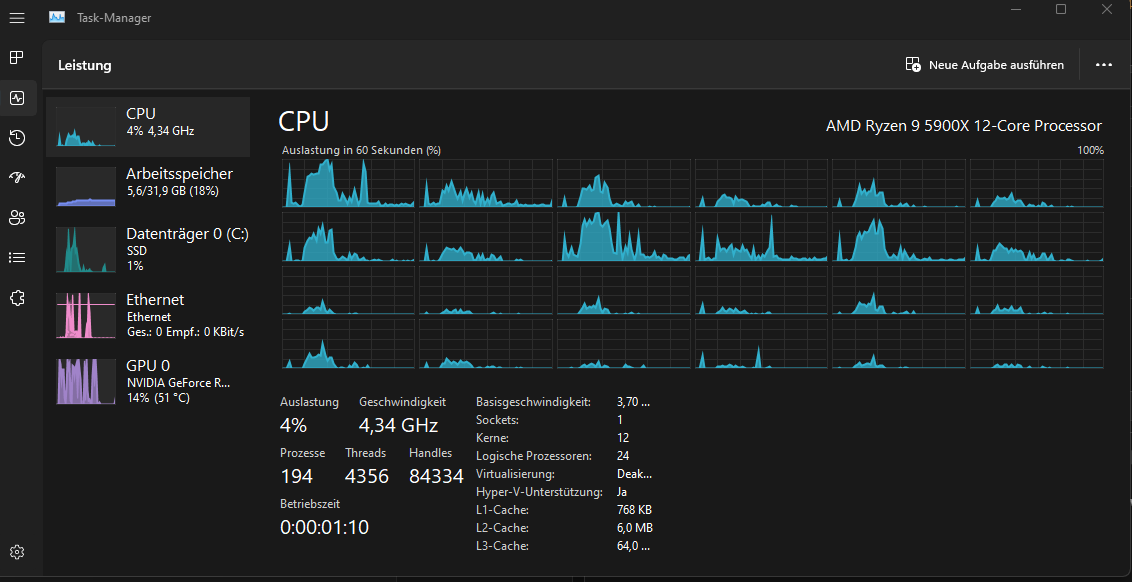Select Datenträger 0 (C:) entry
This screenshot has width=1132, height=582.
pyautogui.click(x=148, y=249)
